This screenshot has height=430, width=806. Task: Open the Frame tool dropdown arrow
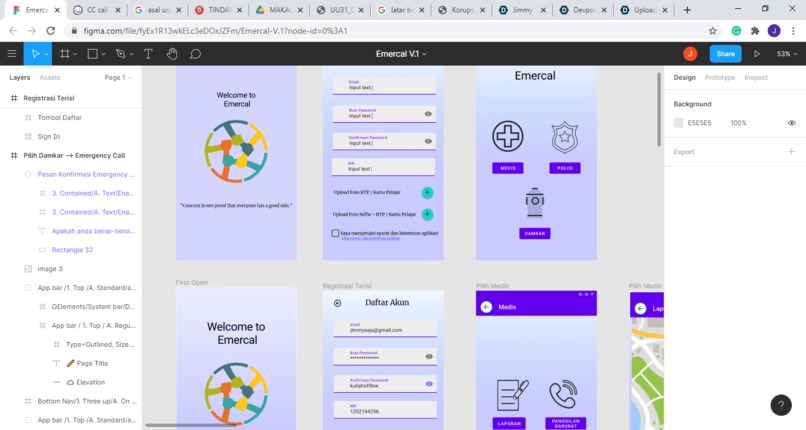coord(75,54)
